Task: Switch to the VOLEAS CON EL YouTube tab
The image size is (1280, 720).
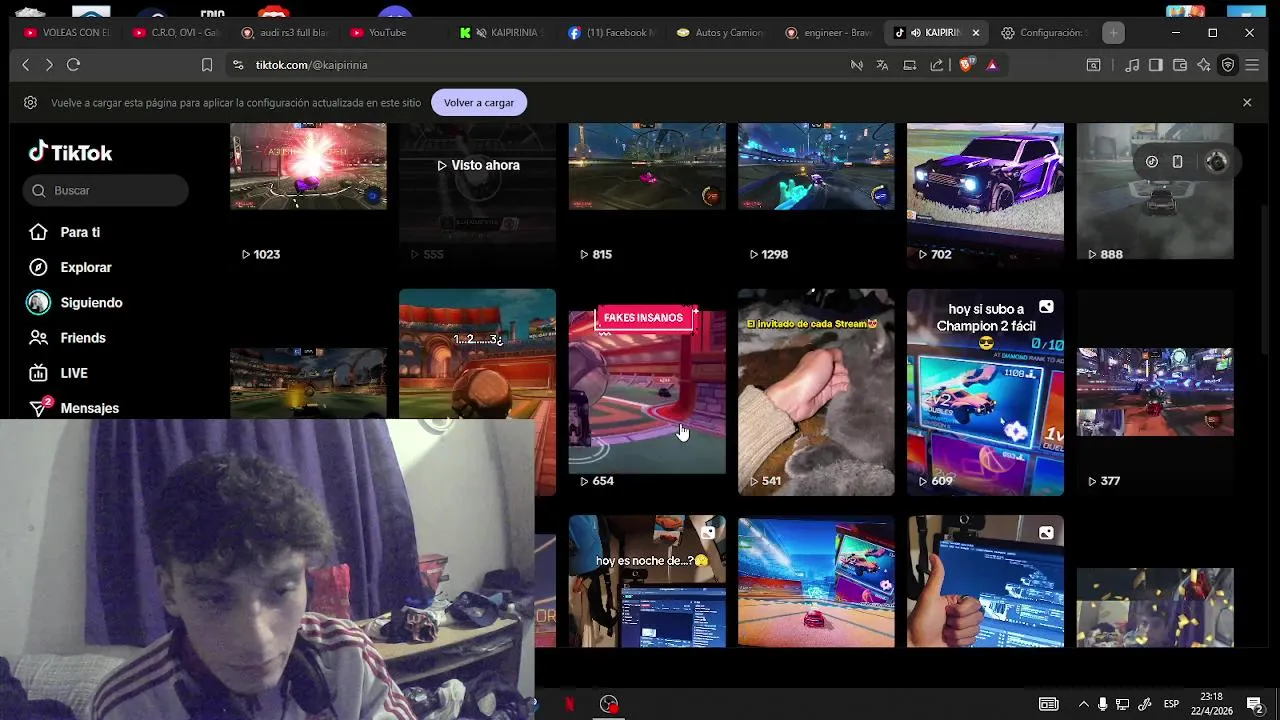Action: (67, 33)
